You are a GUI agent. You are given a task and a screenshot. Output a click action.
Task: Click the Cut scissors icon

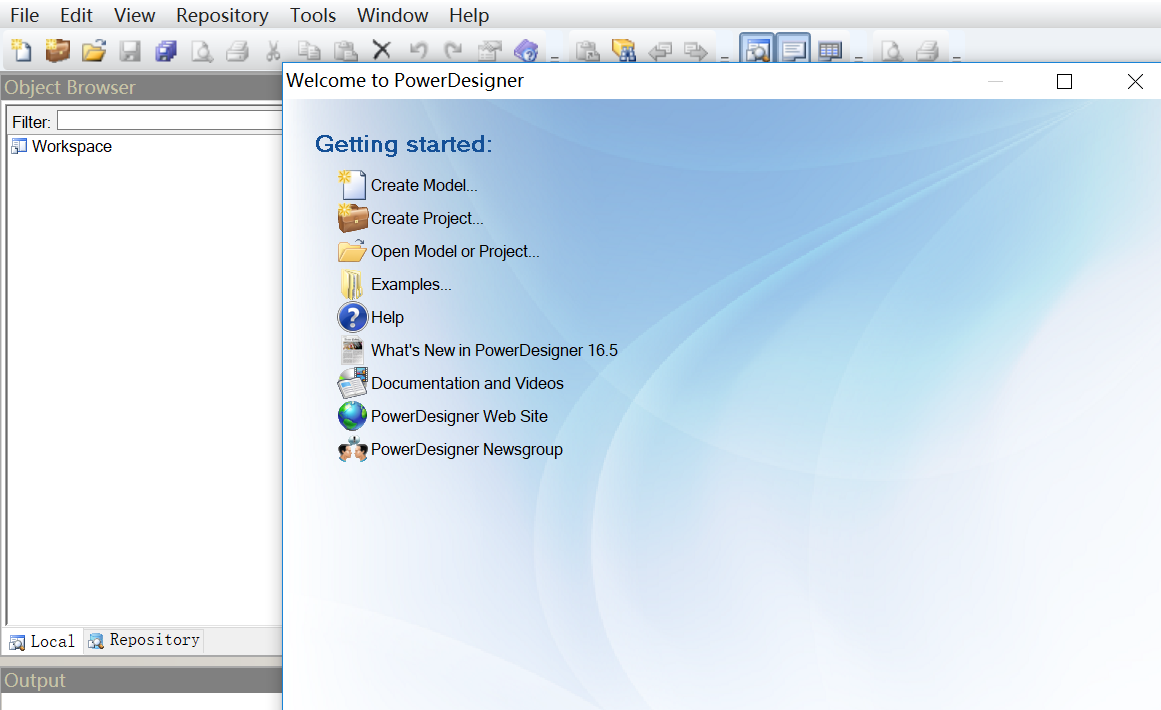pos(273,50)
